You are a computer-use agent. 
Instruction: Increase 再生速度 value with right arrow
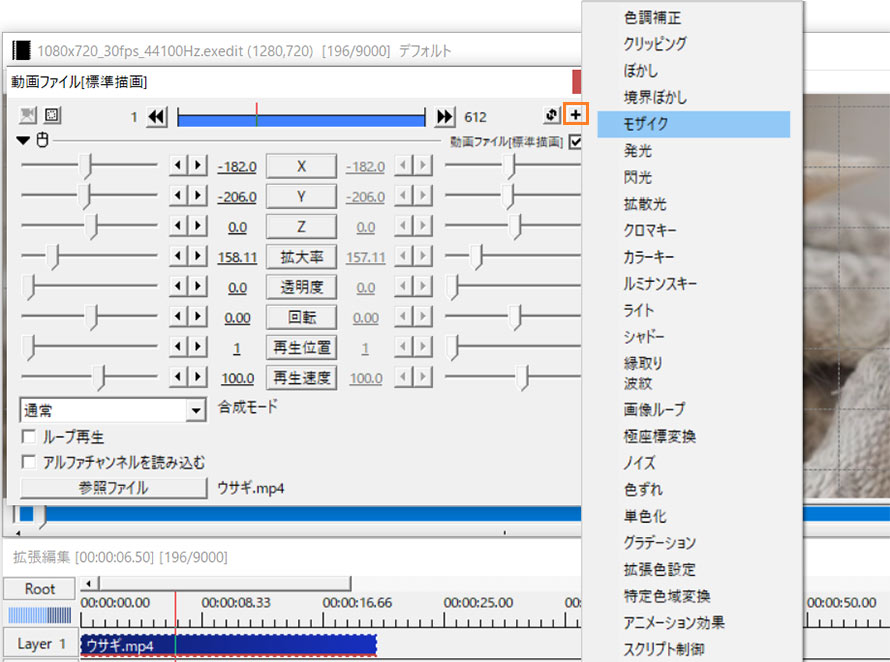point(198,376)
